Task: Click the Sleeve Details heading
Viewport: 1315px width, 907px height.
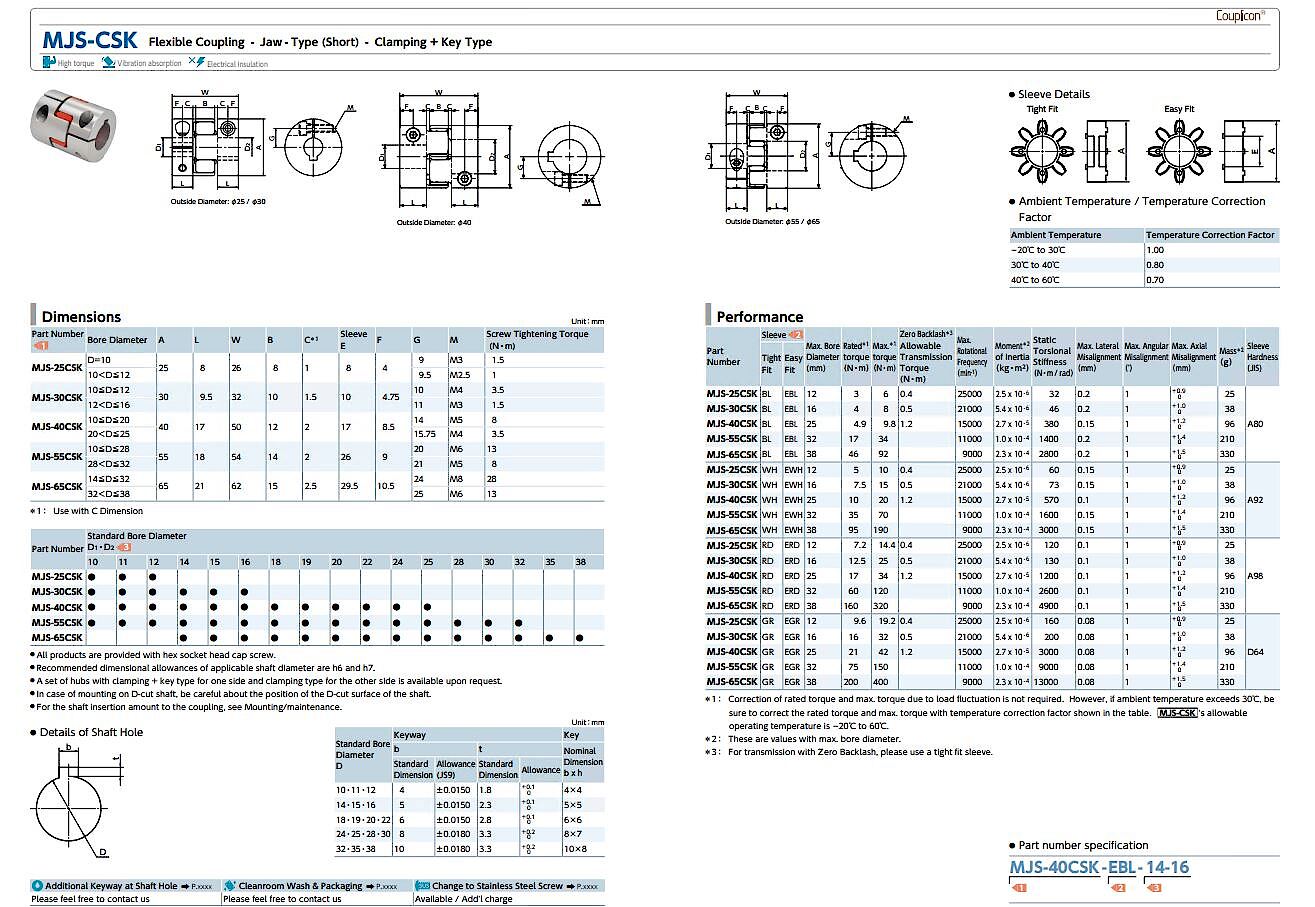Action: coord(1054,94)
